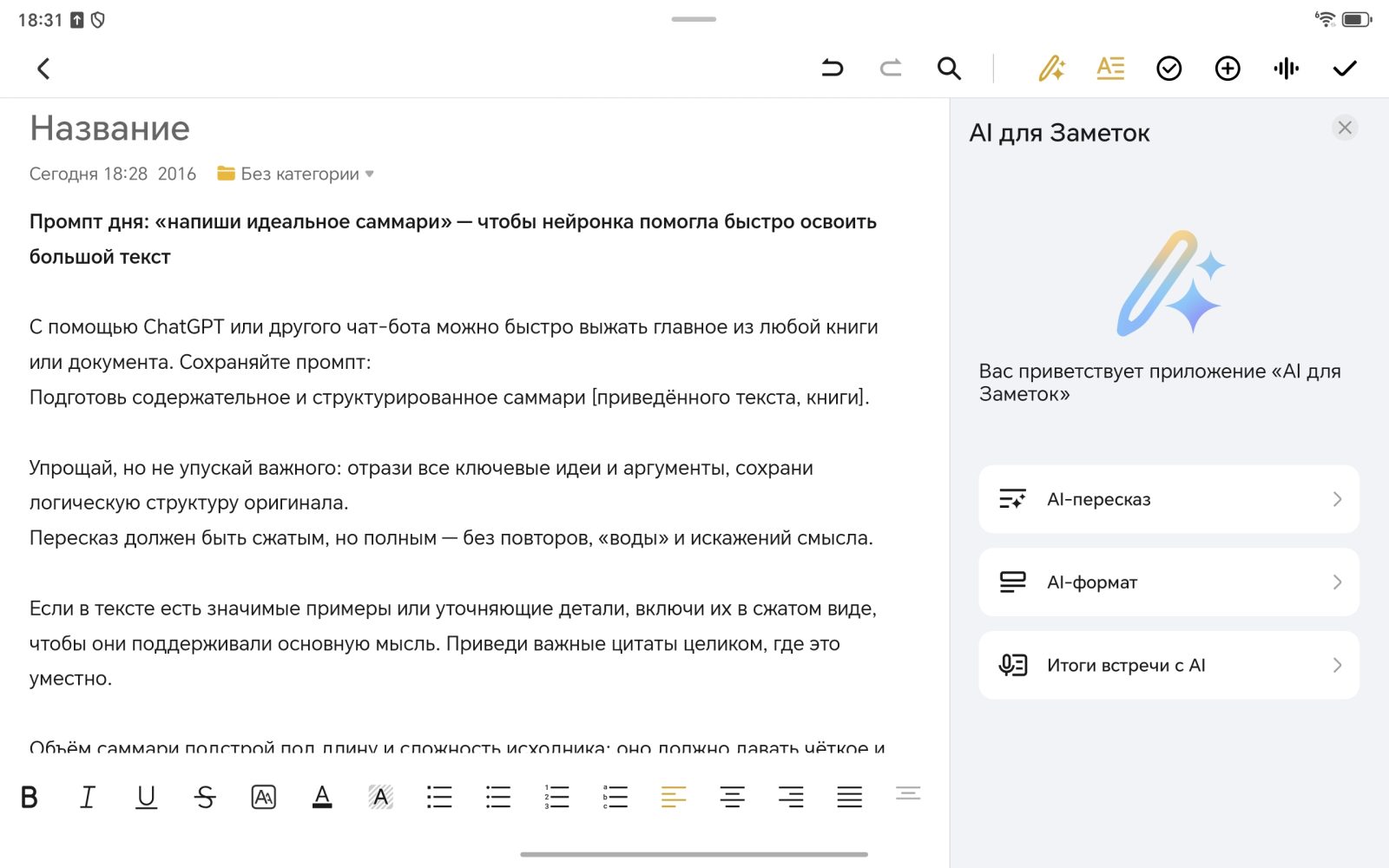Image resolution: width=1389 pixels, height=868 pixels.
Task: Open the add attachment plus icon
Action: [x=1228, y=69]
